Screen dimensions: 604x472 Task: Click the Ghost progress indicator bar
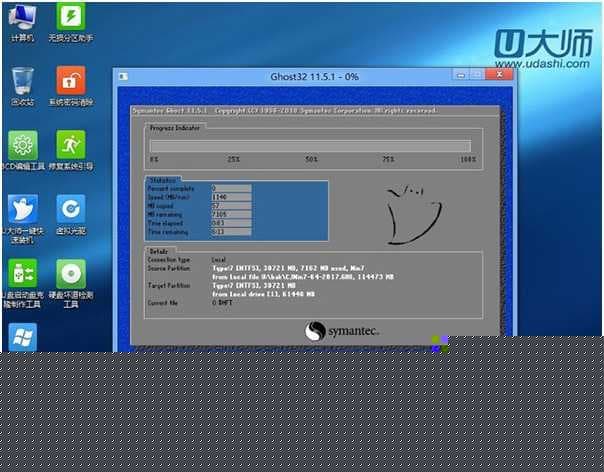click(x=310, y=146)
